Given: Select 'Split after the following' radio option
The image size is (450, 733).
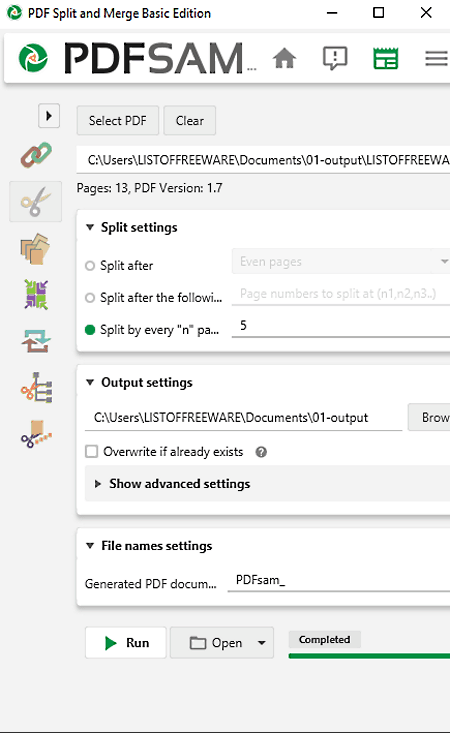Looking at the screenshot, I should tap(90, 298).
